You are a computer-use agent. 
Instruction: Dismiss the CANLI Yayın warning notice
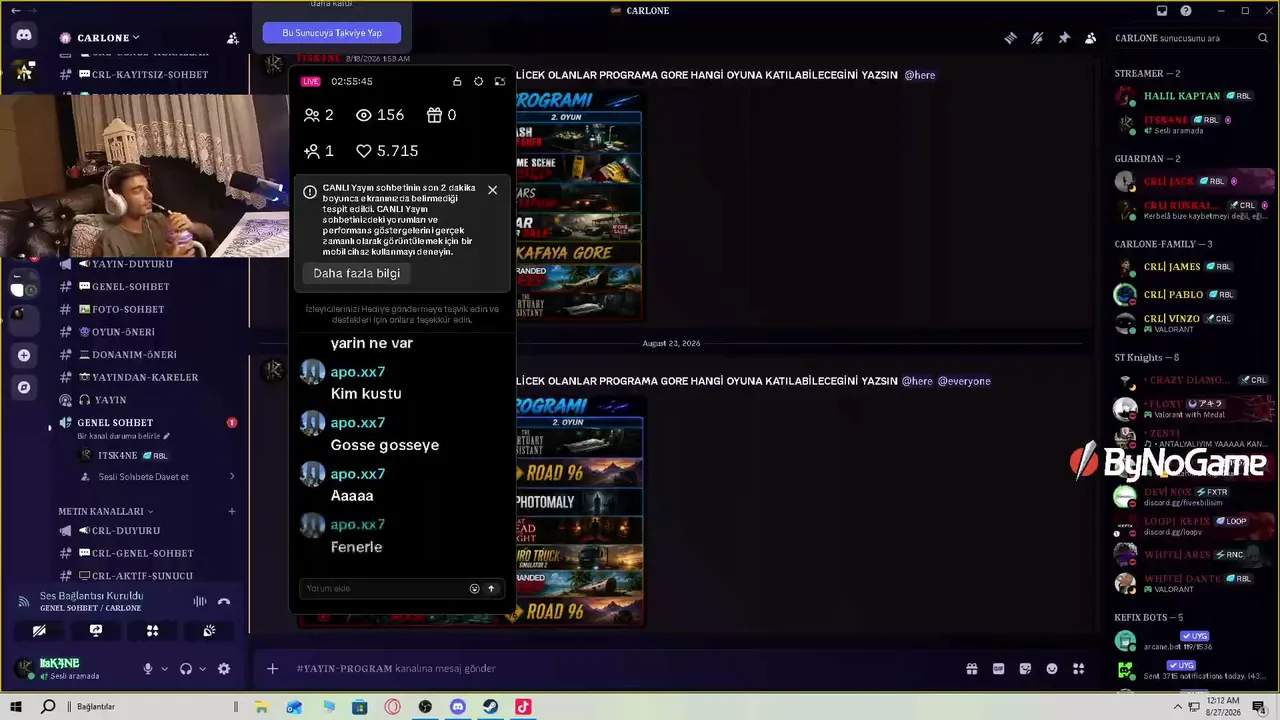492,190
